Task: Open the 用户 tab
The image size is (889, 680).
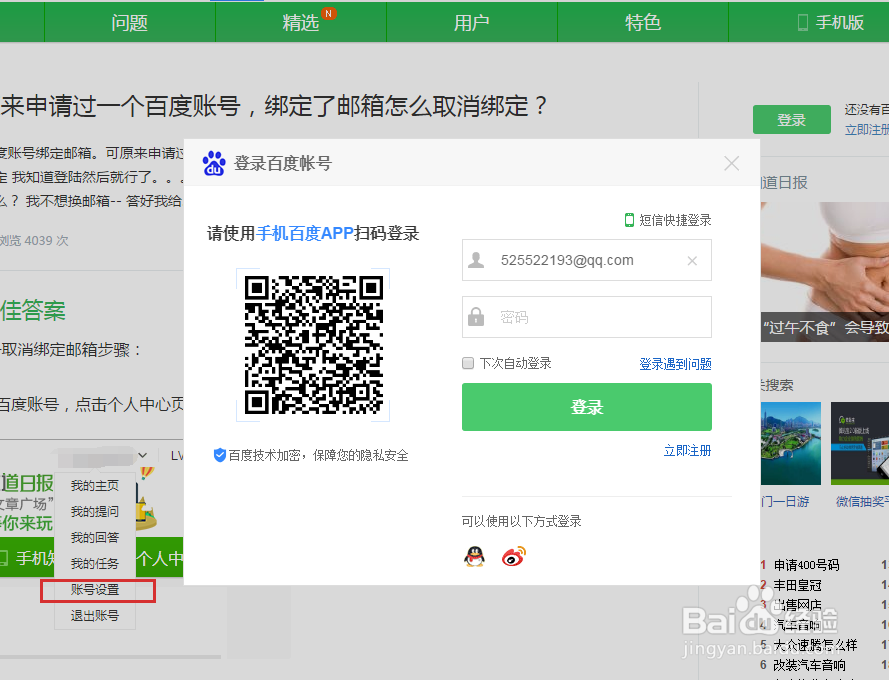Action: tap(472, 22)
